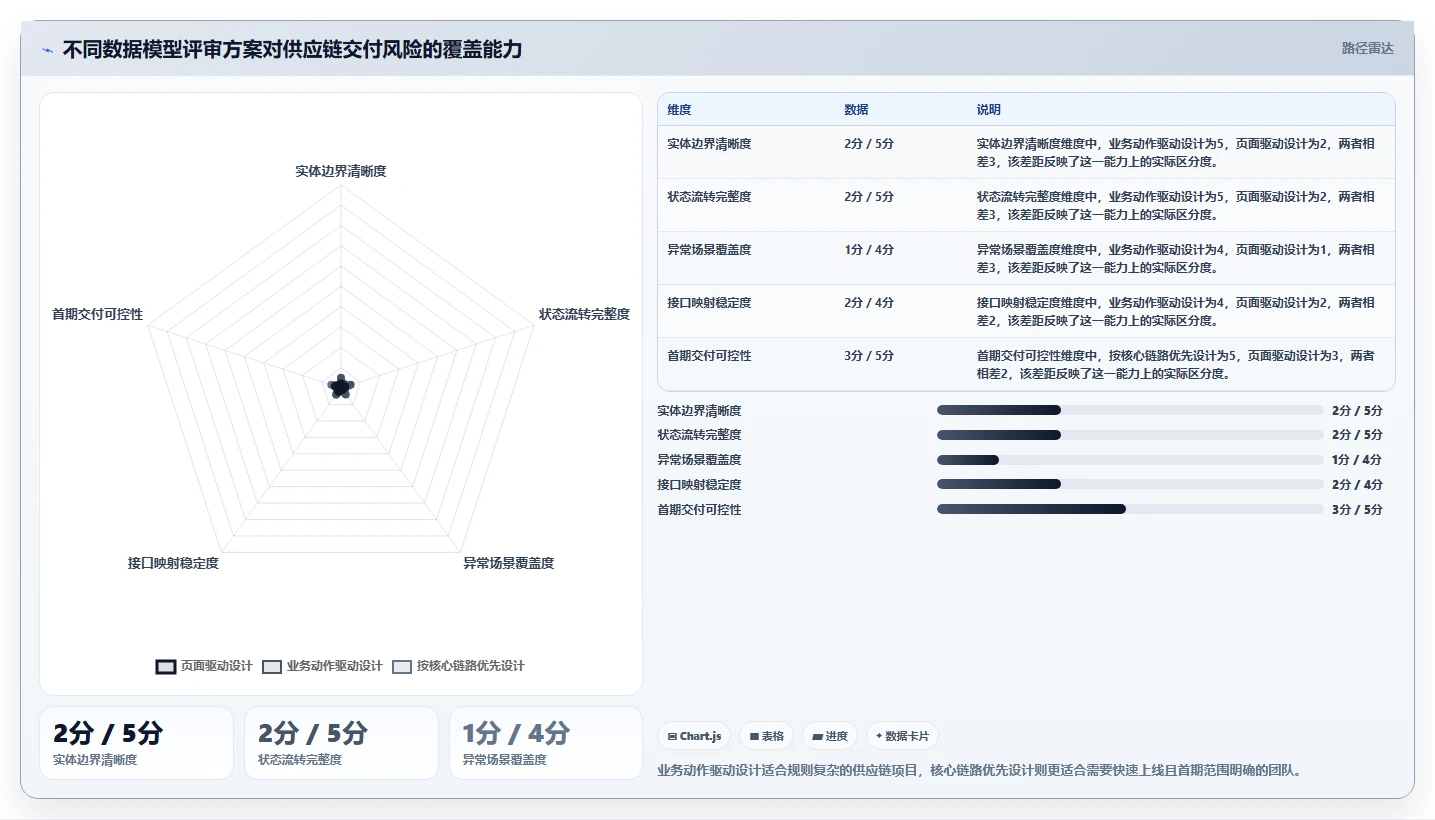Click the 异常场景覆盖度 radar axis label
The image size is (1435, 820).
[x=508, y=563]
